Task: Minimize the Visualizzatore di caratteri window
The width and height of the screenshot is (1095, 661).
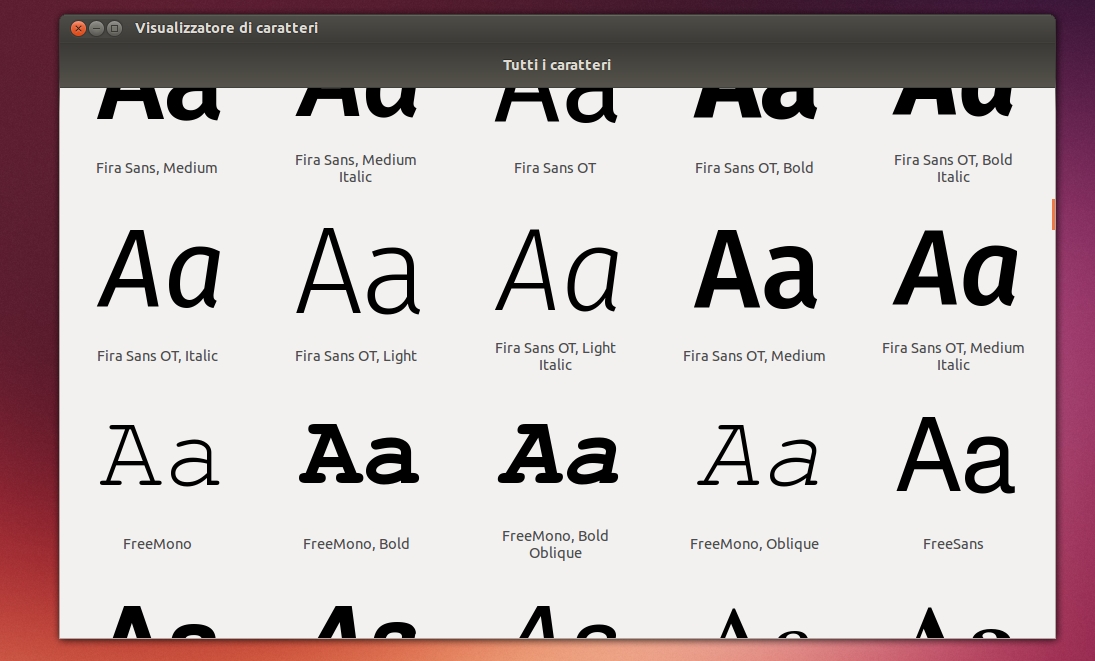Action: [x=96, y=28]
